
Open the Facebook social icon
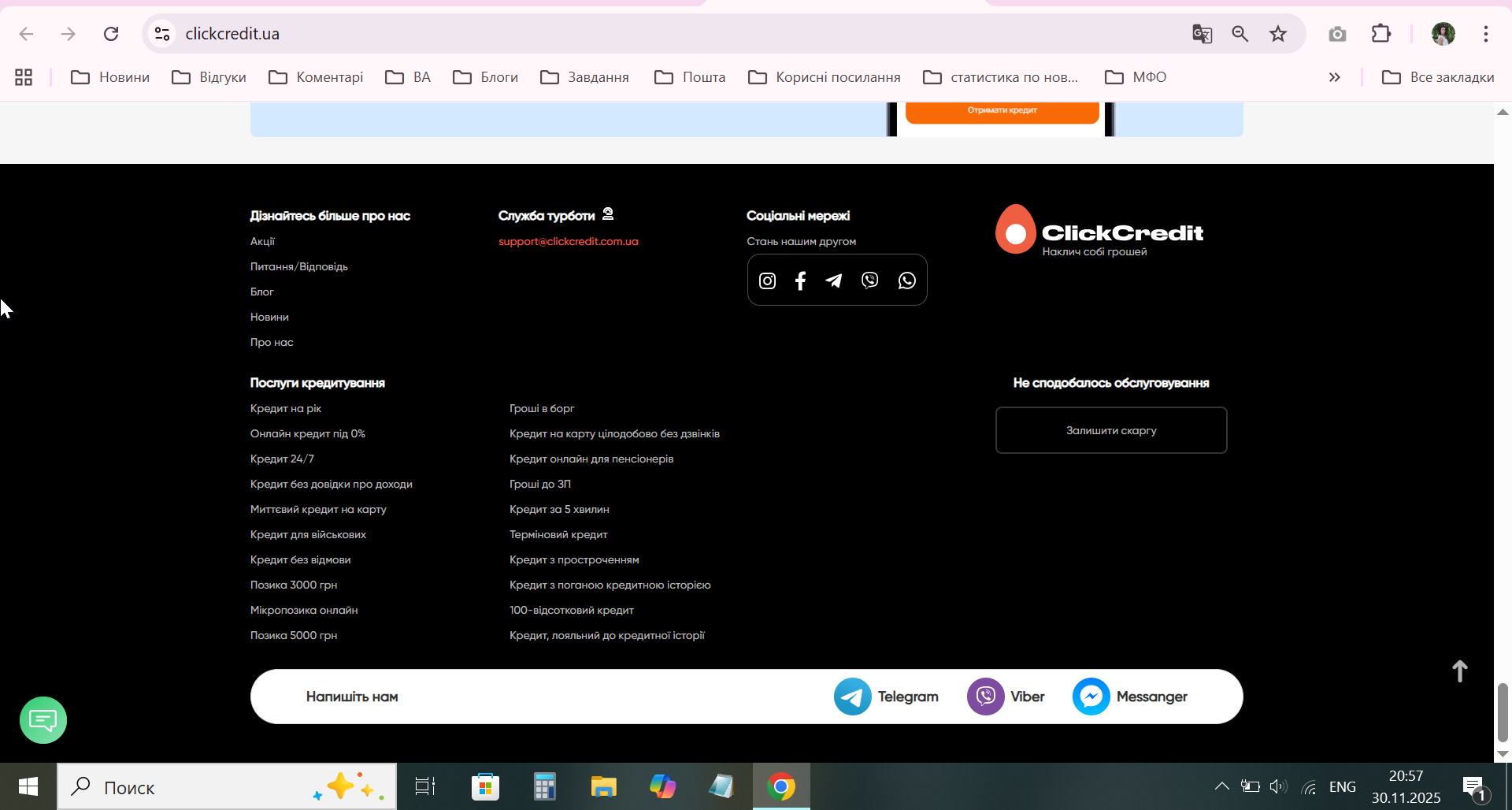pos(800,281)
